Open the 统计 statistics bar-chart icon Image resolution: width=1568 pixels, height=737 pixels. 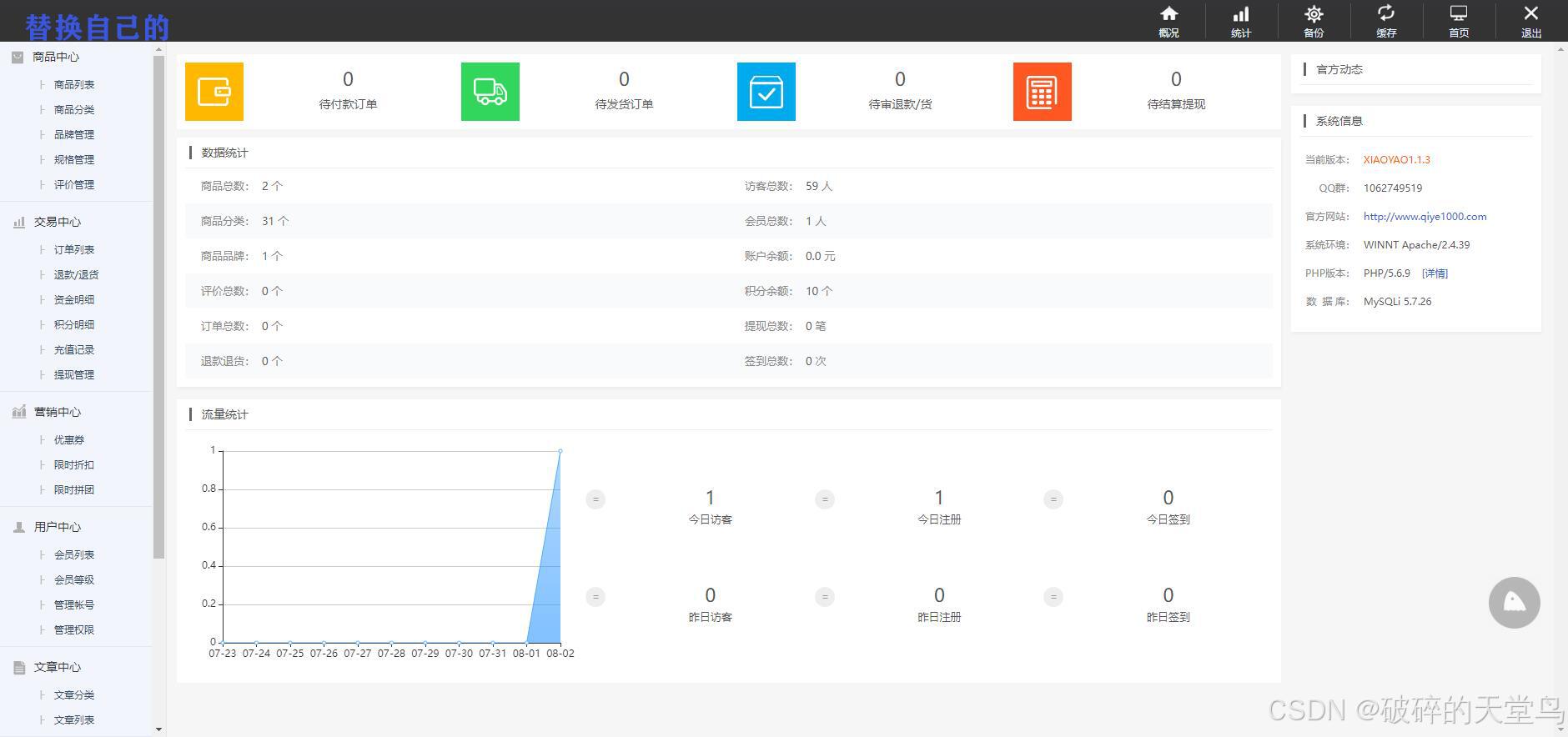tap(1241, 14)
